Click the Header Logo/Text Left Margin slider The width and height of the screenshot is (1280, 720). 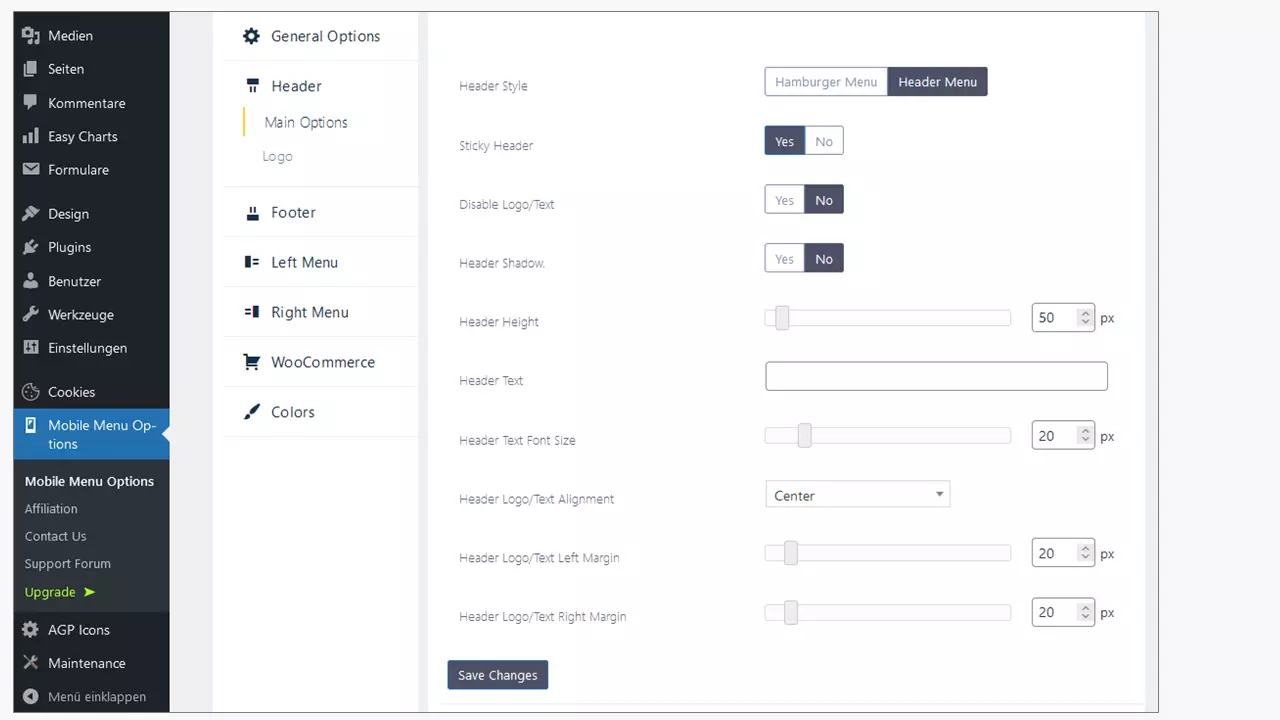888,553
